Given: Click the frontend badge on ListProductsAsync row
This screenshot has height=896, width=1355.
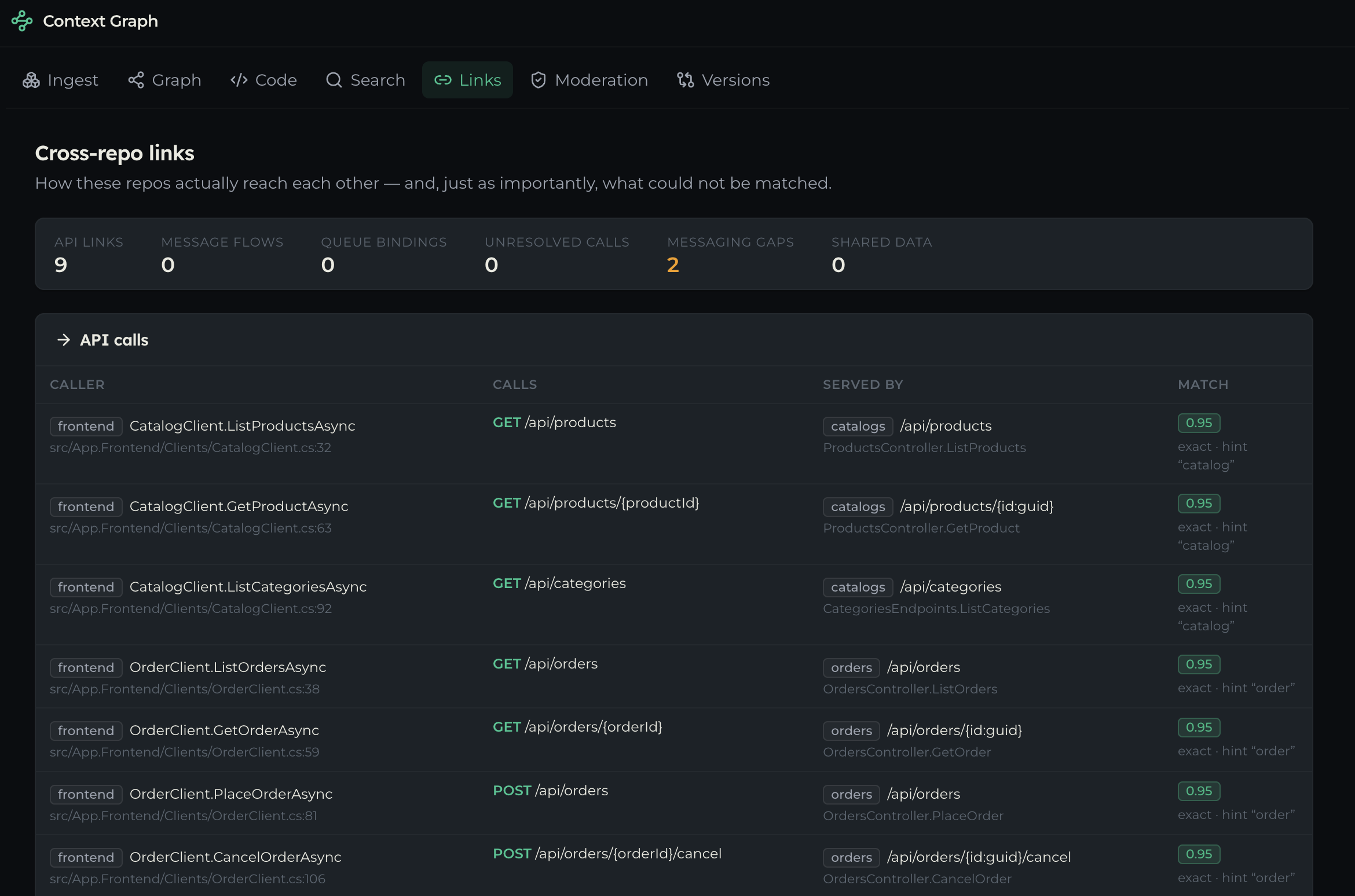Looking at the screenshot, I should click(x=86, y=427).
